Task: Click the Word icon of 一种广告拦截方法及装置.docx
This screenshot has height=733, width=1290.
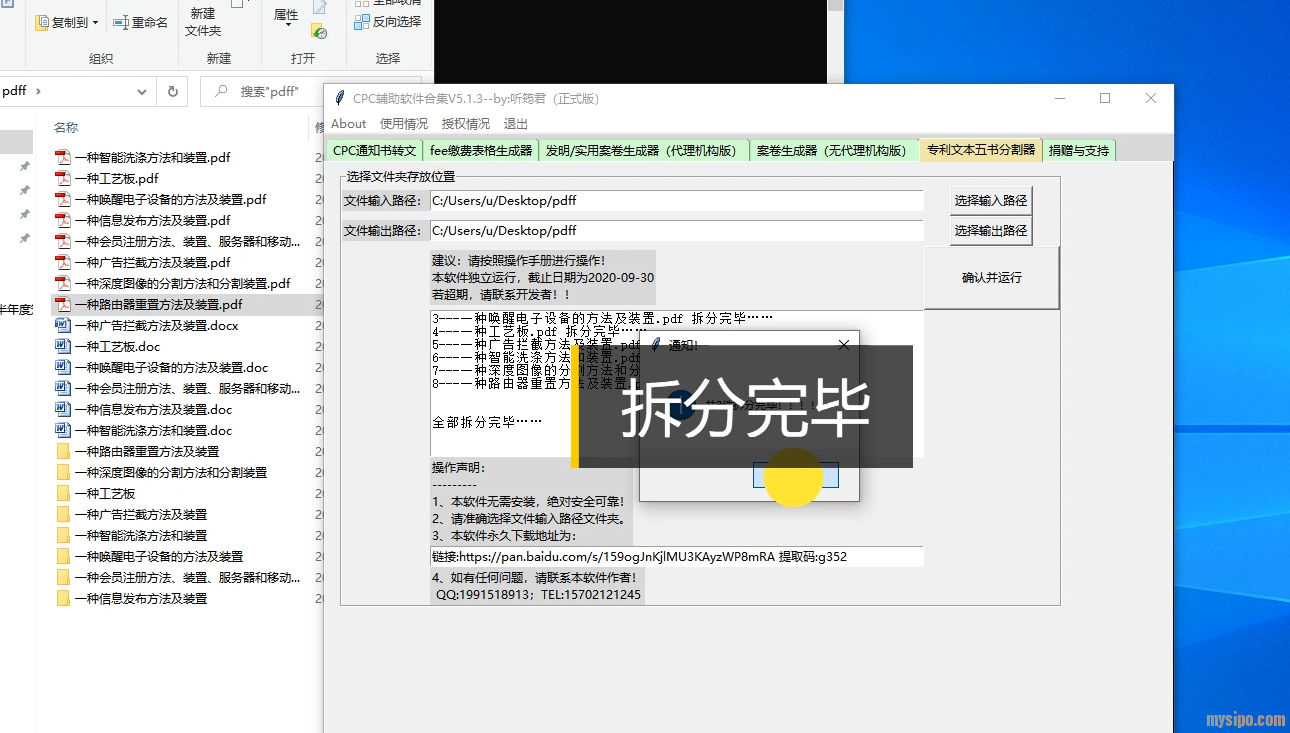Action: click(x=63, y=325)
